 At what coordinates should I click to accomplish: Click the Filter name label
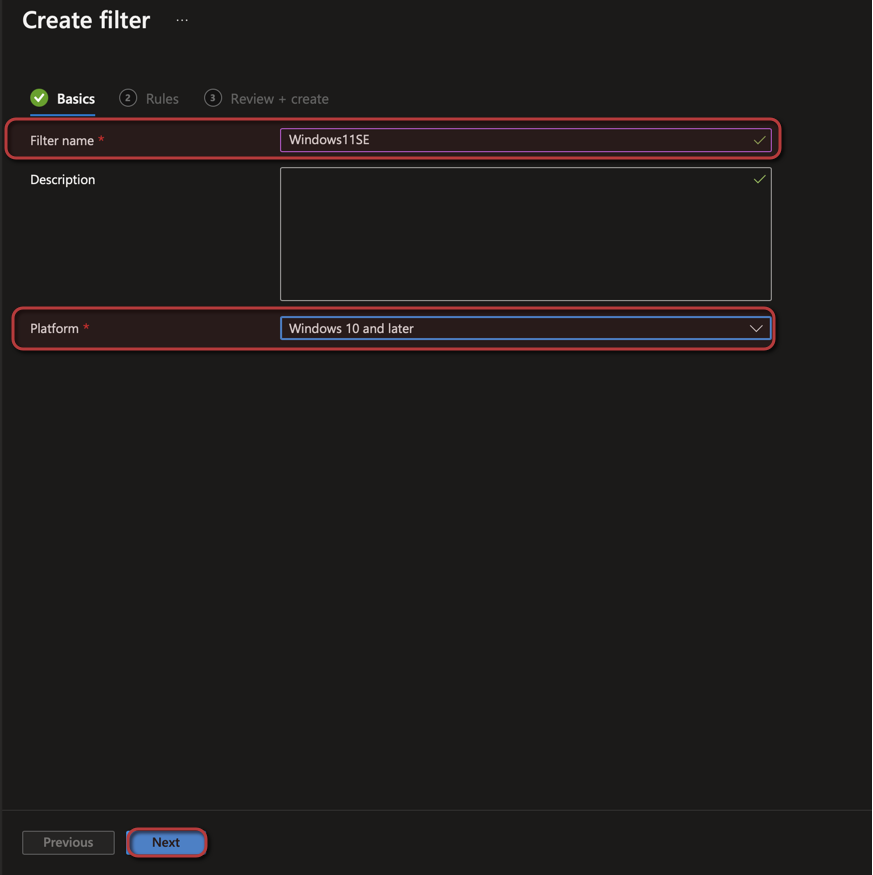pyautogui.click(x=62, y=141)
